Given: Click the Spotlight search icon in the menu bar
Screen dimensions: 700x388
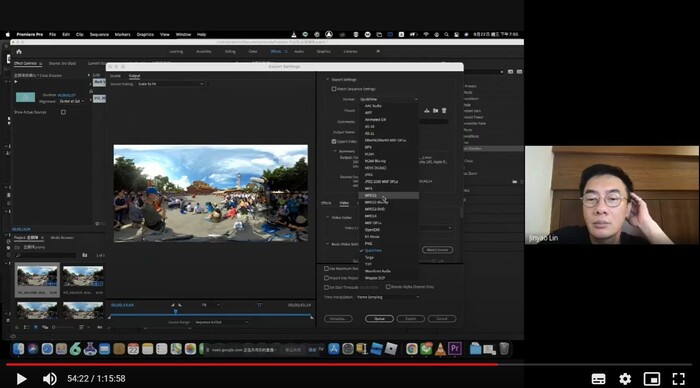Looking at the screenshot, I should click(x=446, y=34).
